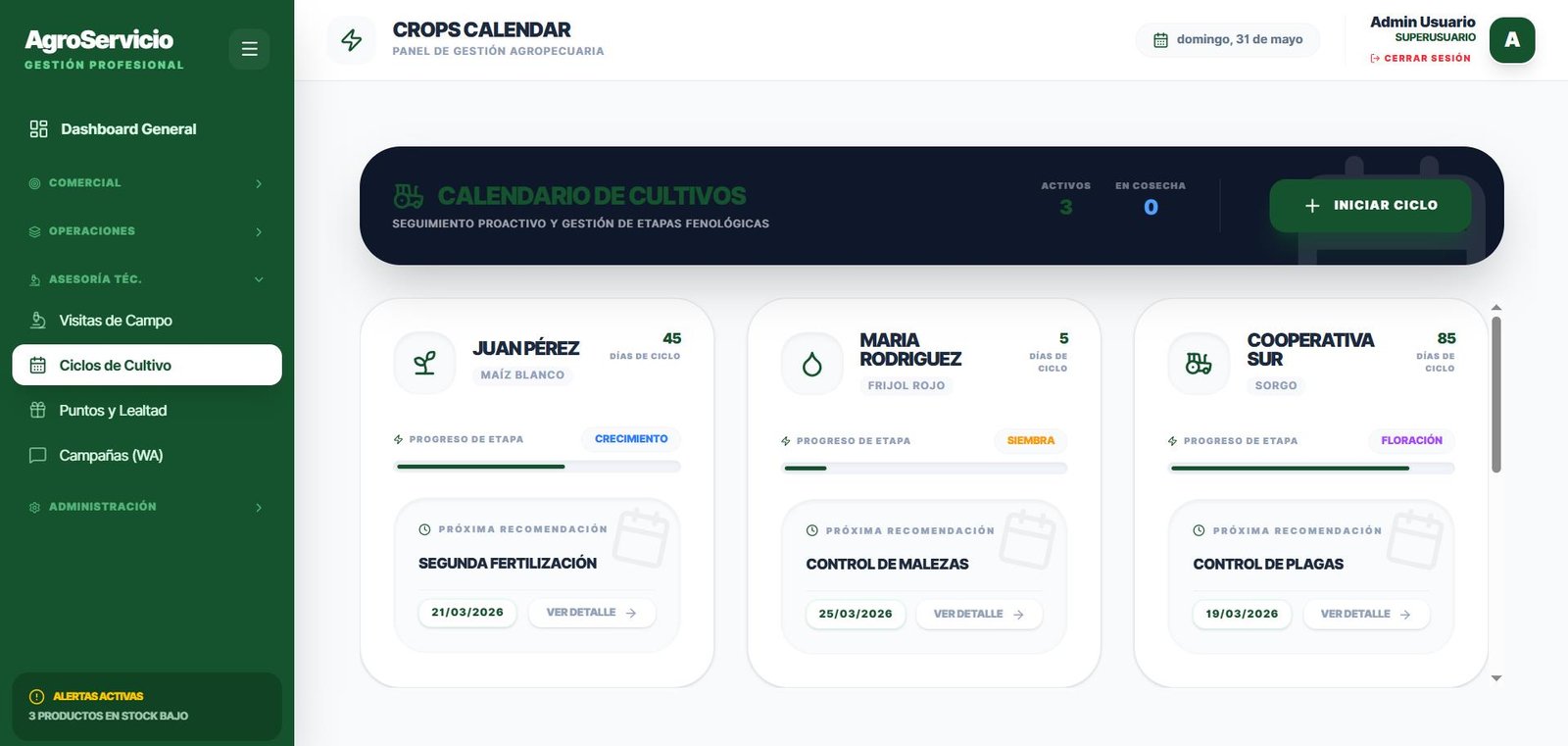Click the Administración gear icon
The width and height of the screenshot is (1568, 746).
pos(35,508)
